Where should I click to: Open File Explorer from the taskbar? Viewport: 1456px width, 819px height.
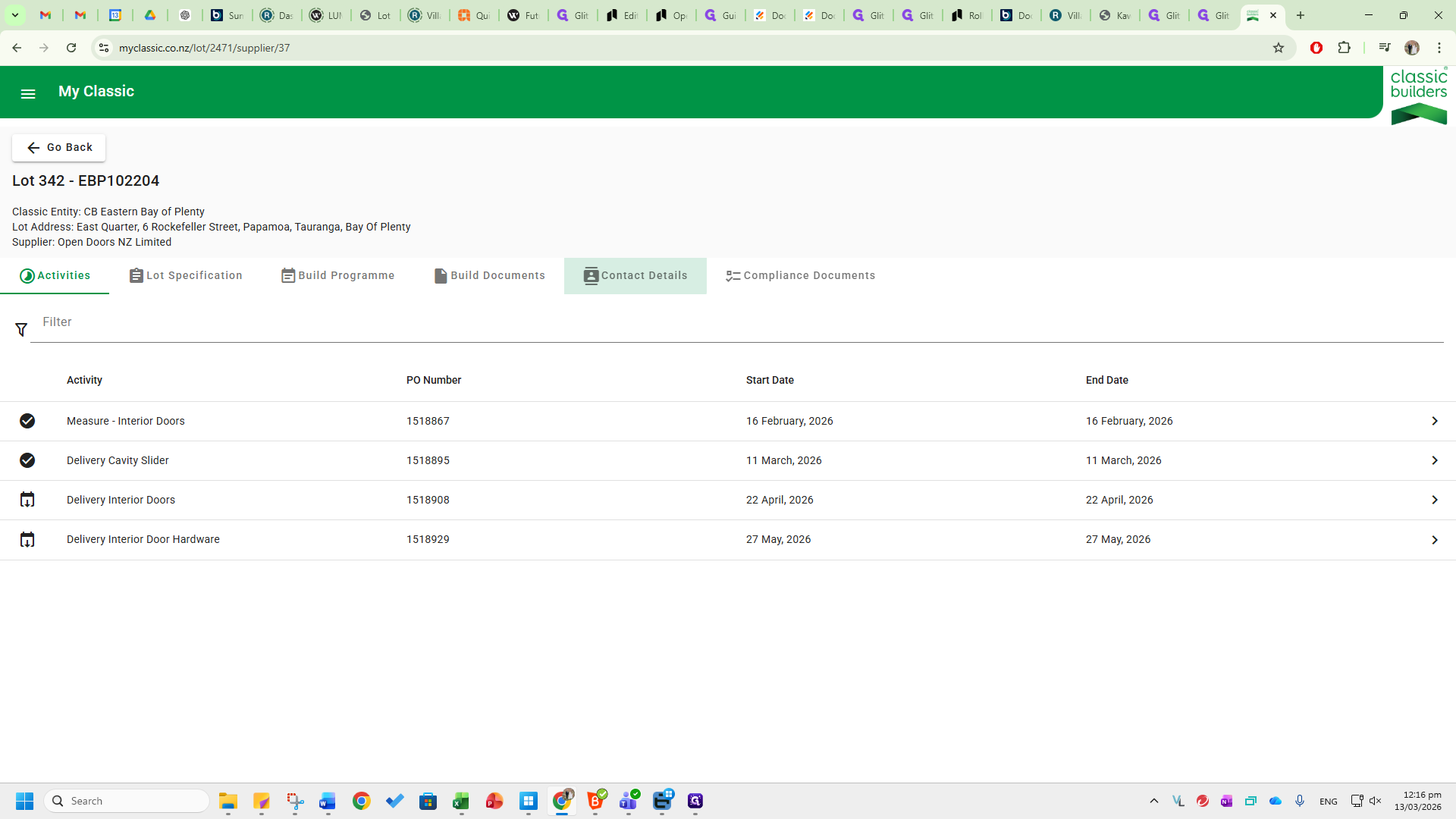pyautogui.click(x=228, y=802)
